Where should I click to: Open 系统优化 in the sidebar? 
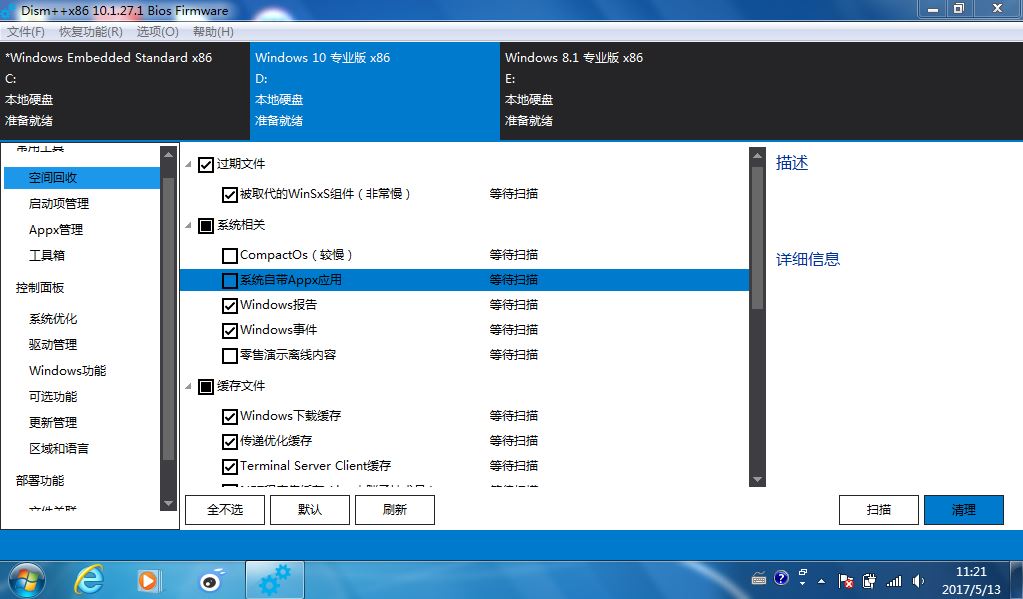[53, 318]
